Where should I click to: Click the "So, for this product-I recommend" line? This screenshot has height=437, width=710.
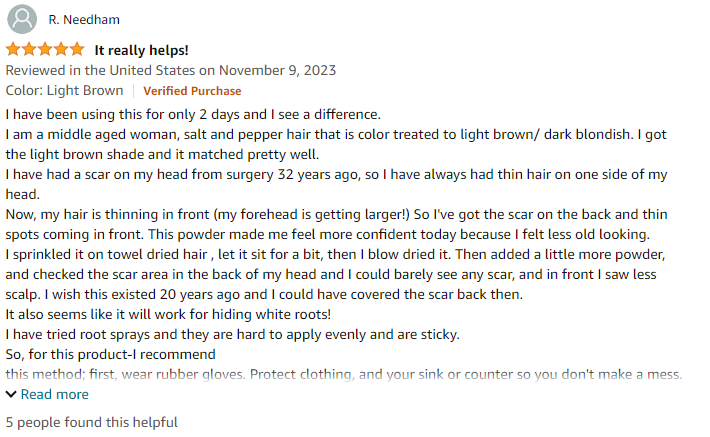click(x=110, y=355)
